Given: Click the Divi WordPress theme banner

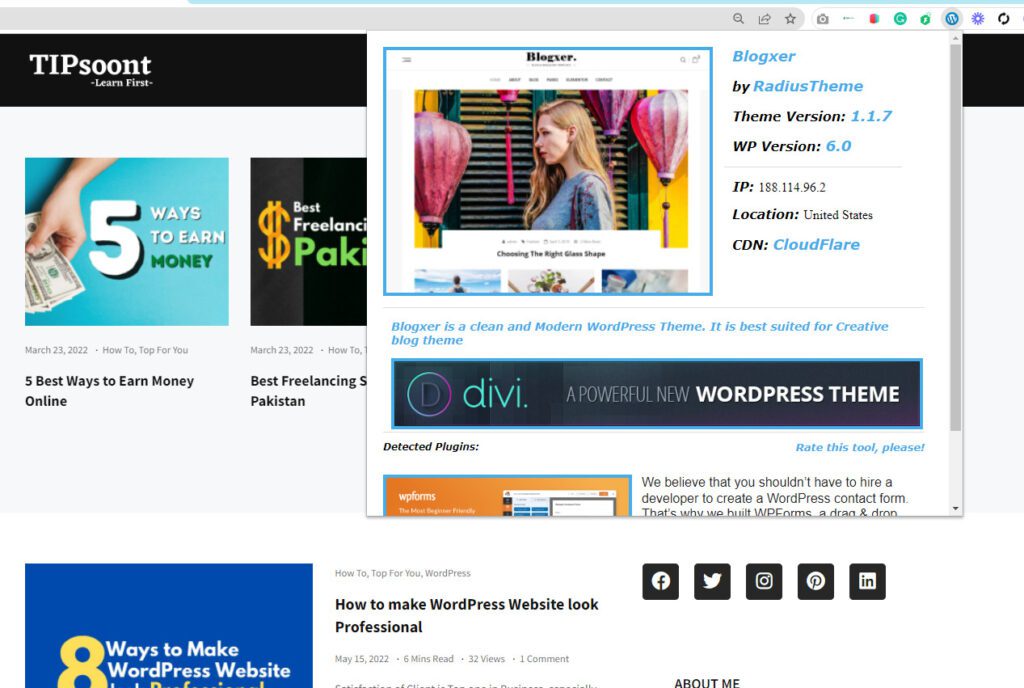Looking at the screenshot, I should pos(656,394).
